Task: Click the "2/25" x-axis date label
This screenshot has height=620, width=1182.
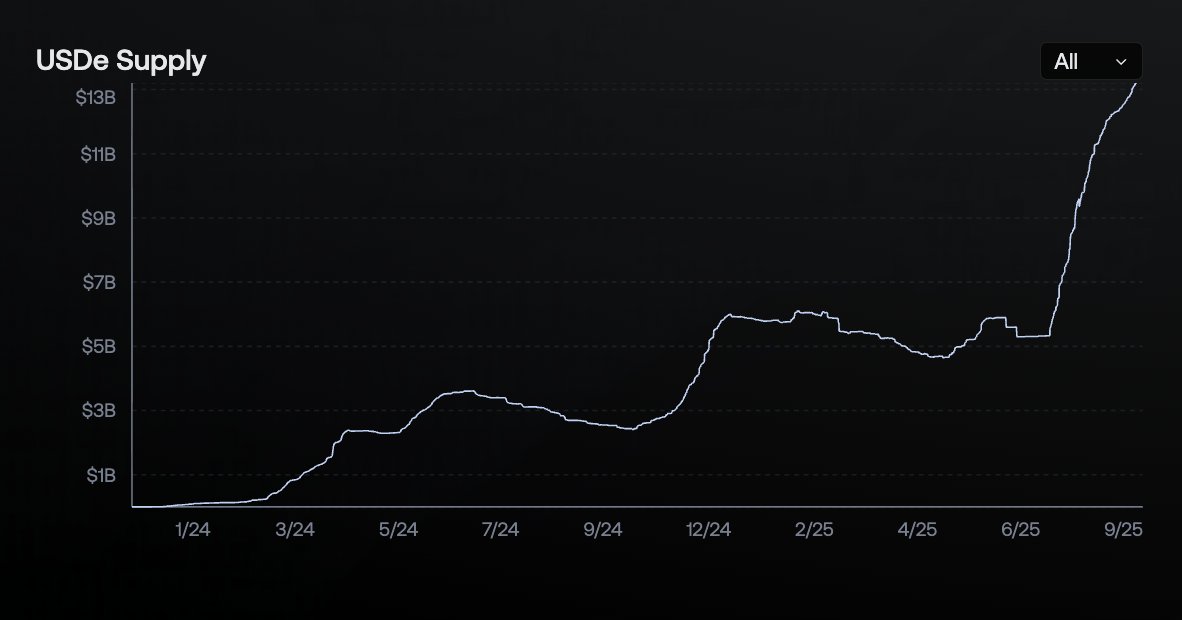Action: pos(814,529)
